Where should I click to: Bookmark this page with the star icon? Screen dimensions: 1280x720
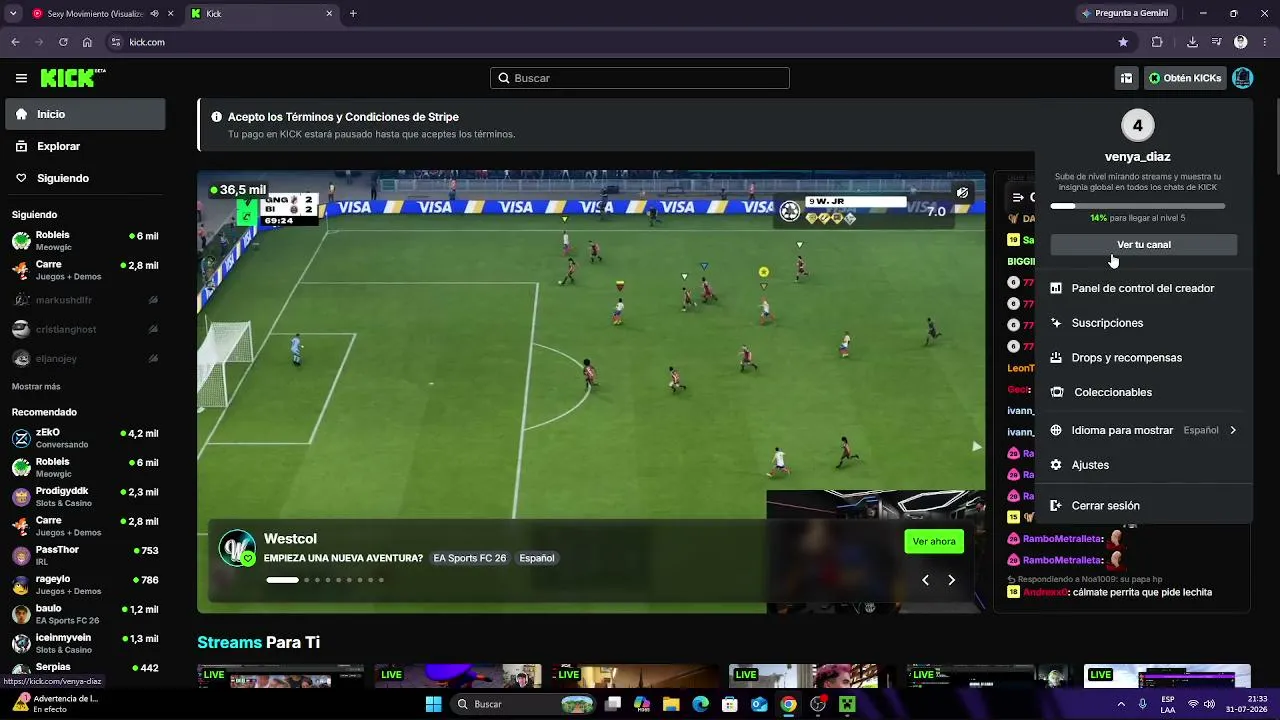[1123, 42]
